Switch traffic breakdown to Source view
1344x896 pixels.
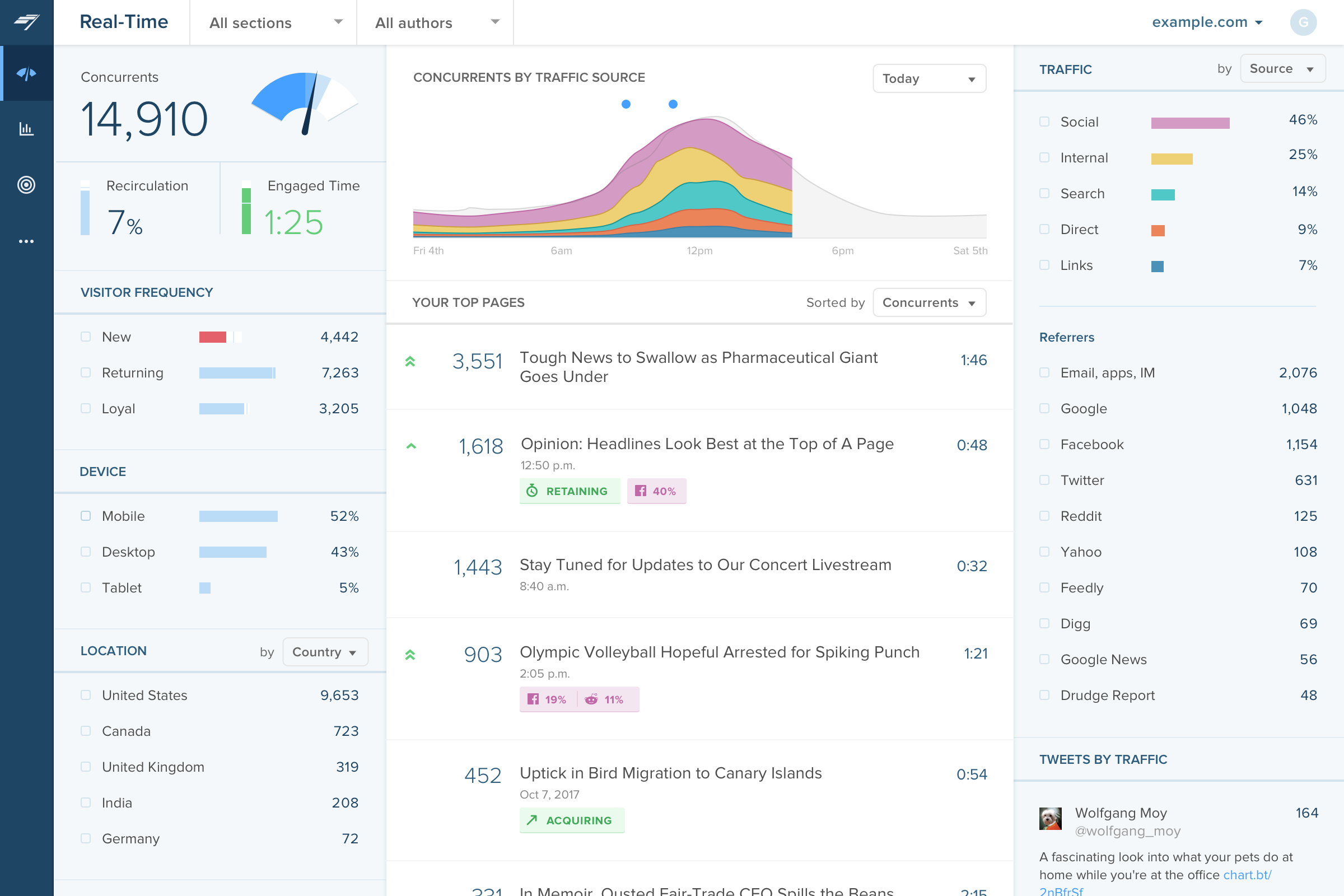1283,69
